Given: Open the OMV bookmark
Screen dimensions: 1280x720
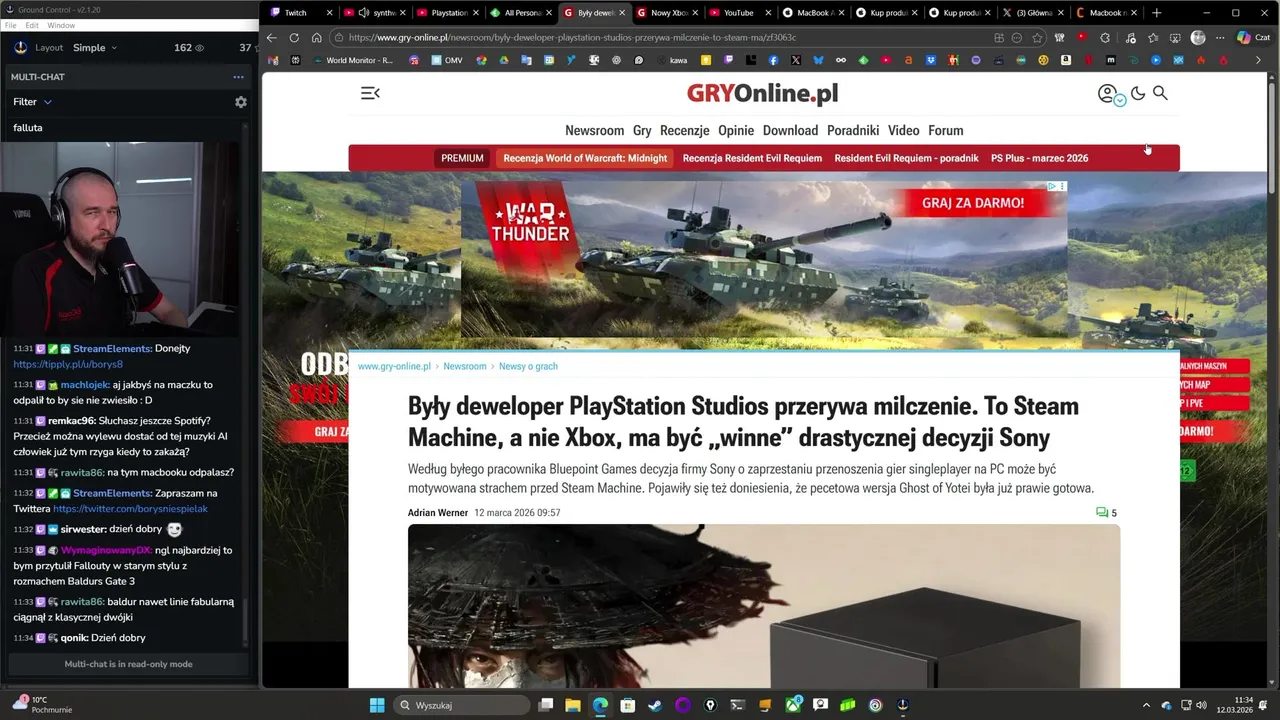Looking at the screenshot, I should click(x=446, y=60).
